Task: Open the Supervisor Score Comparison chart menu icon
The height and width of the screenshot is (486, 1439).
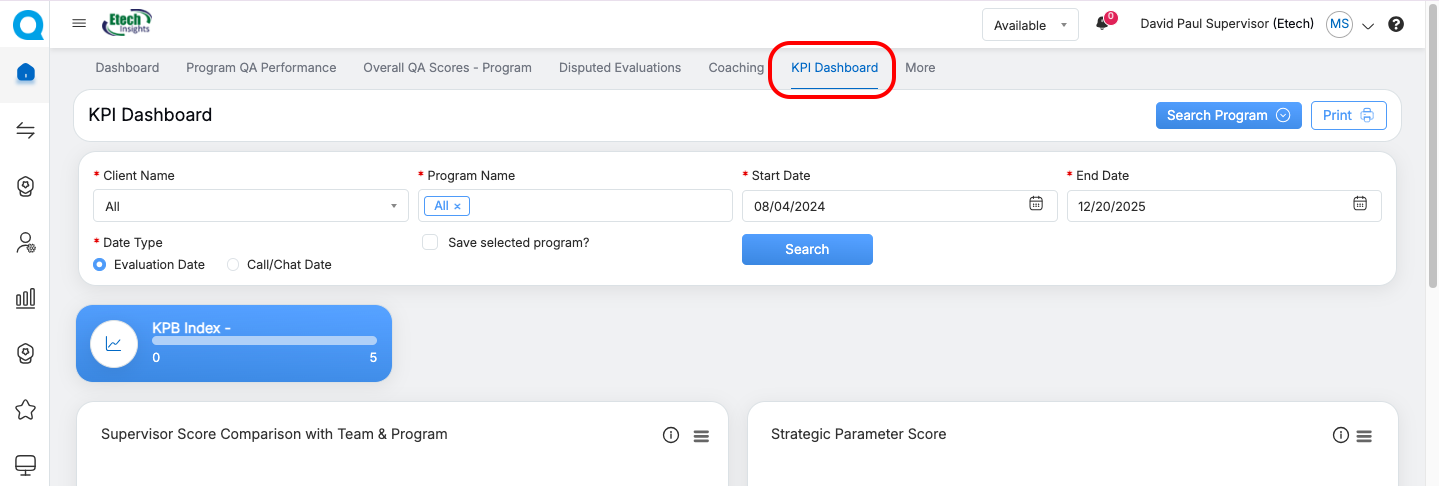Action: tap(701, 436)
